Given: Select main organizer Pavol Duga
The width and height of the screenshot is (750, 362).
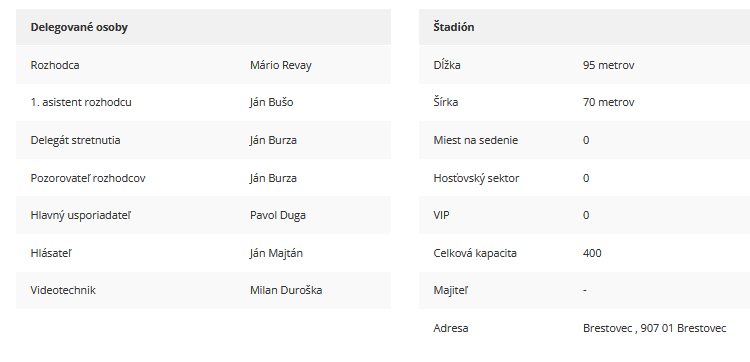Looking at the screenshot, I should click(277, 215).
